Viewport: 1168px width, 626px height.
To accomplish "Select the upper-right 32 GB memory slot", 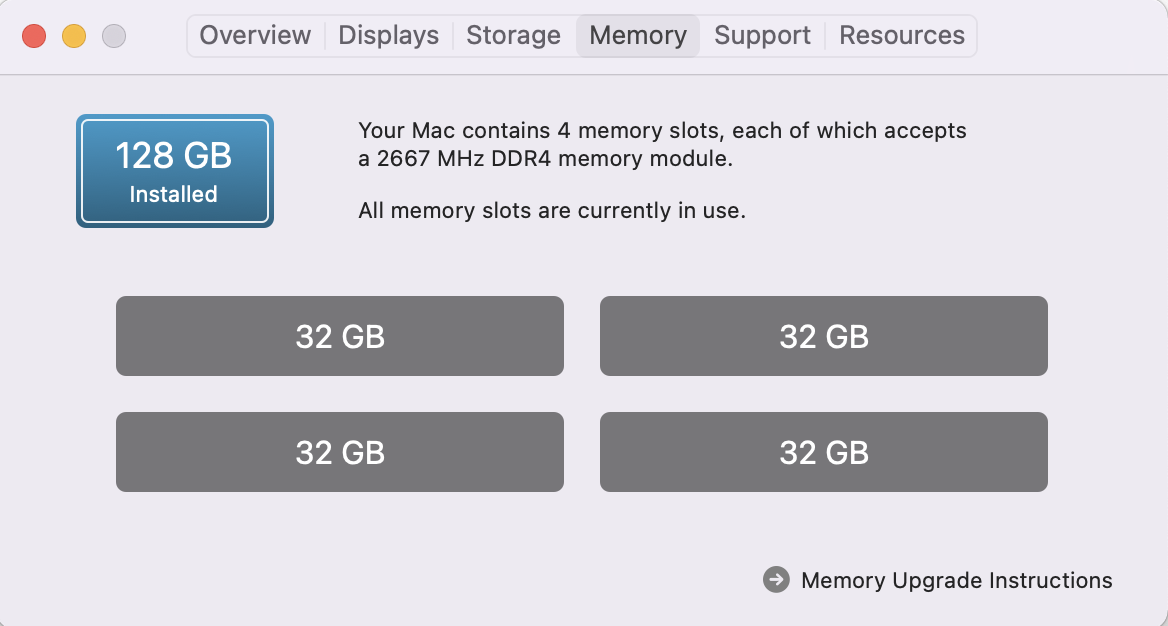I will [x=824, y=336].
